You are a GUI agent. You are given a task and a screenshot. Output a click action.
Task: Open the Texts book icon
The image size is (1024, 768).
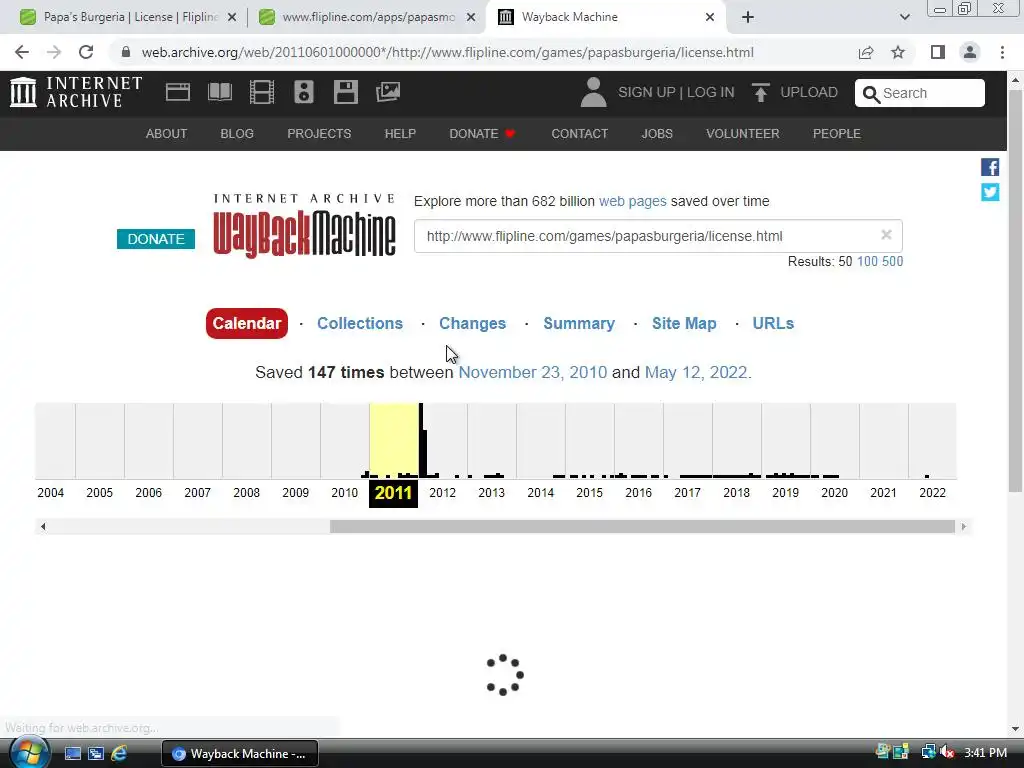pos(220,92)
